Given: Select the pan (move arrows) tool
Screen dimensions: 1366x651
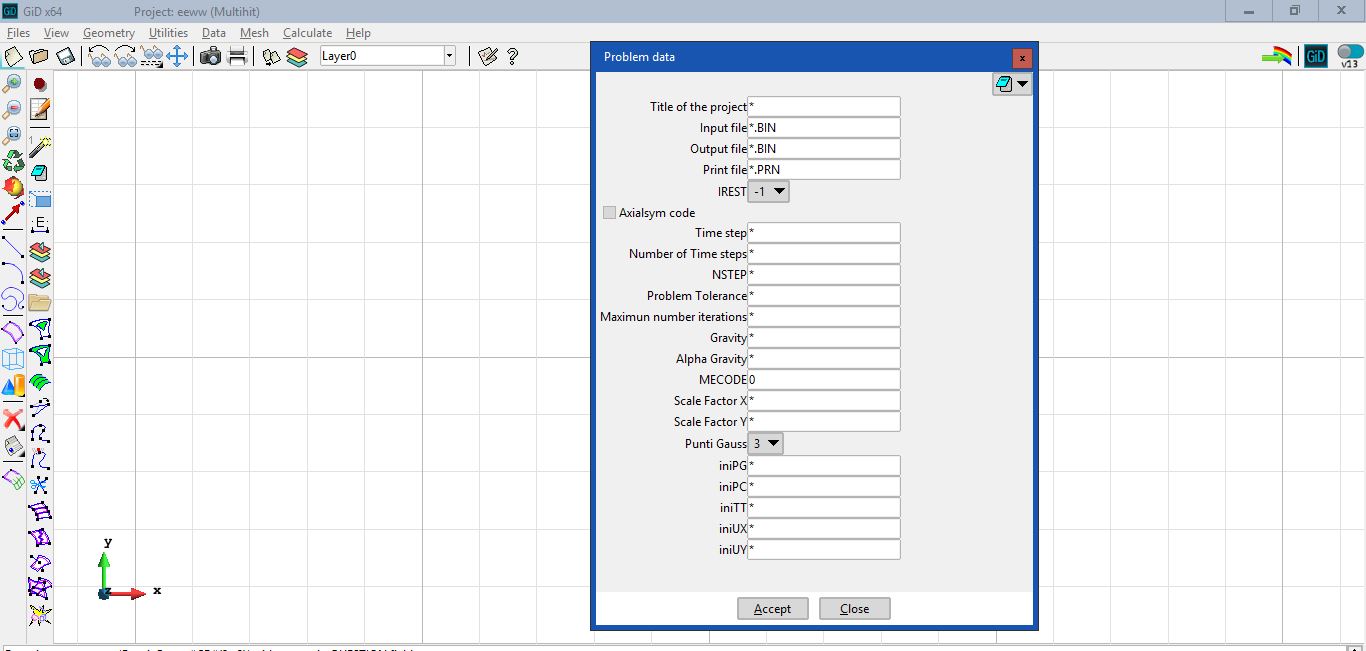Looking at the screenshot, I should tap(178, 57).
